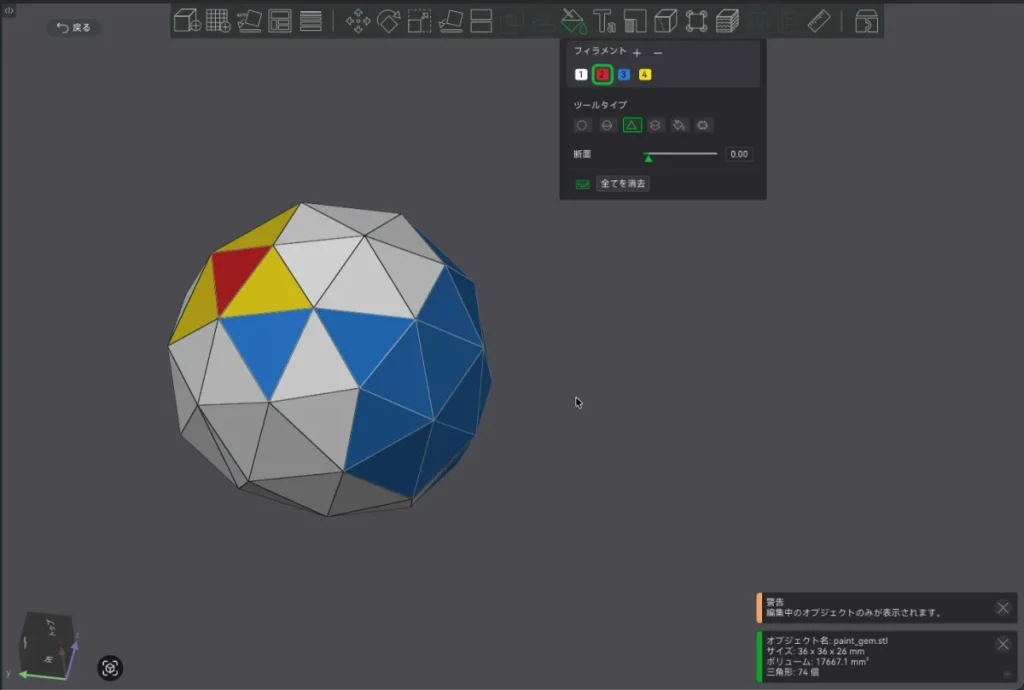This screenshot has height=690, width=1024.
Task: Select the Seam painting cube icon
Action: tap(665, 21)
